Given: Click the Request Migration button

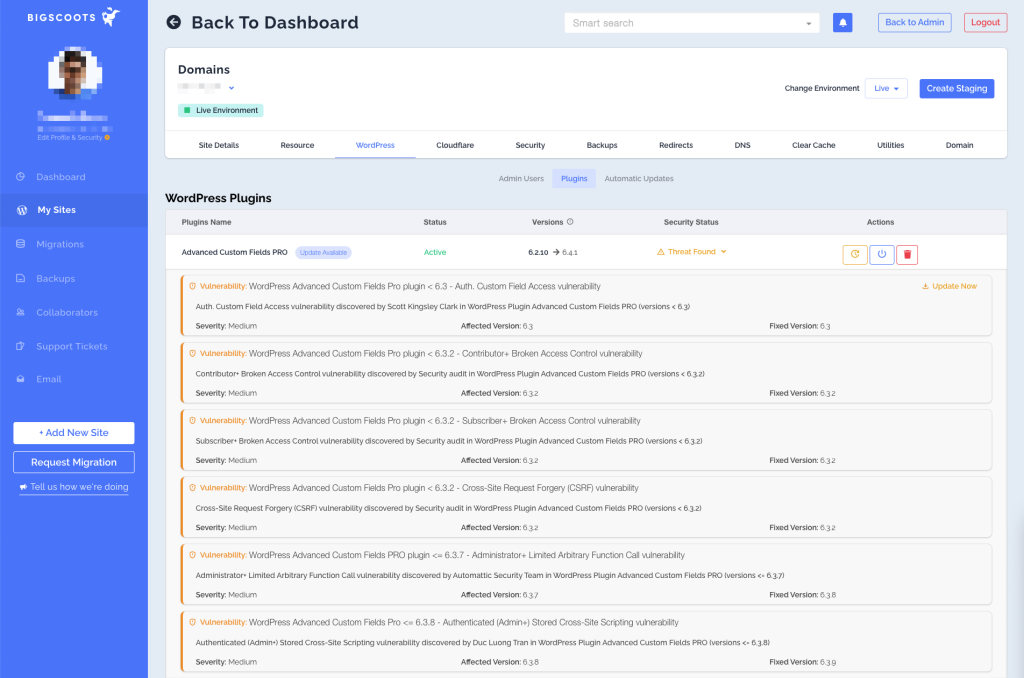Looking at the screenshot, I should coord(73,462).
